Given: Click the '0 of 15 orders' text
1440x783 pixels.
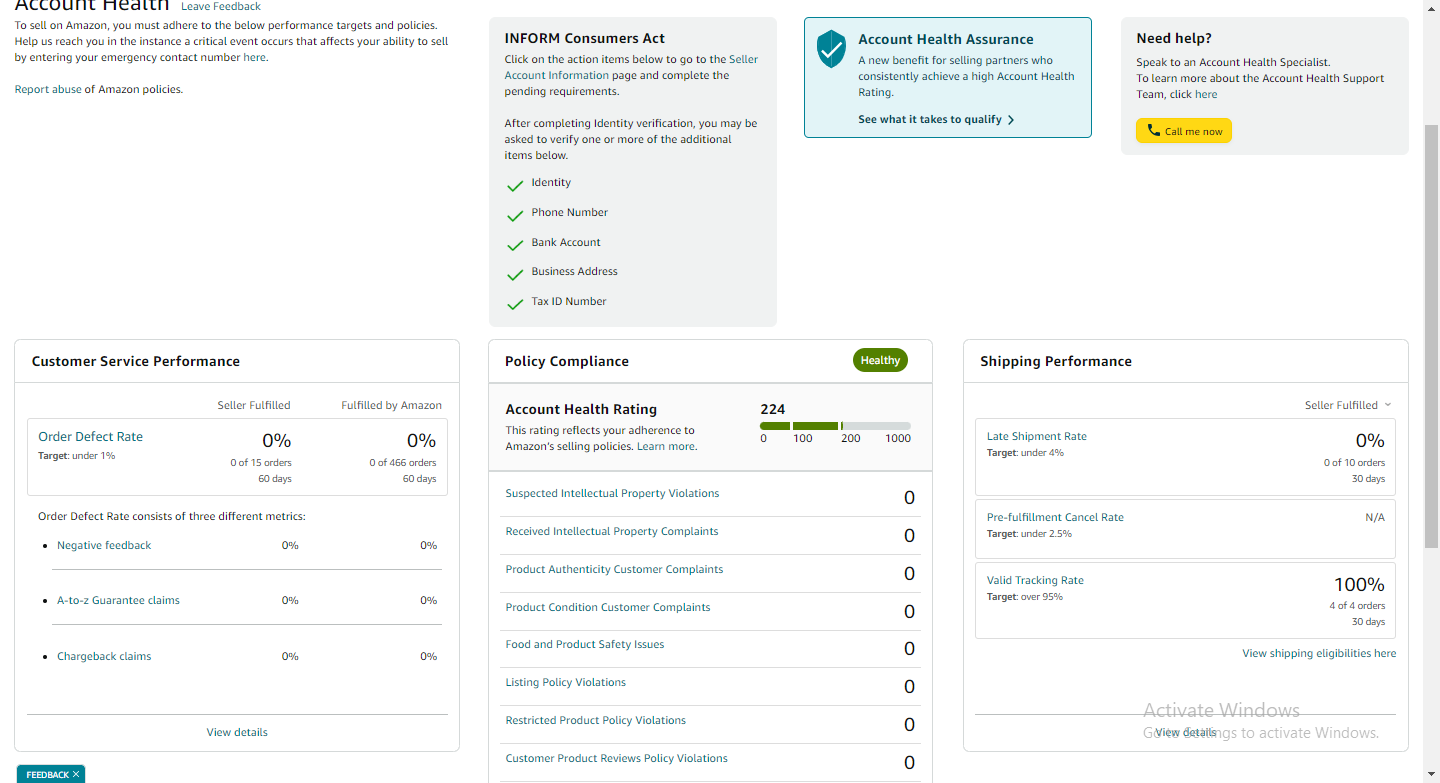Looking at the screenshot, I should [261, 462].
